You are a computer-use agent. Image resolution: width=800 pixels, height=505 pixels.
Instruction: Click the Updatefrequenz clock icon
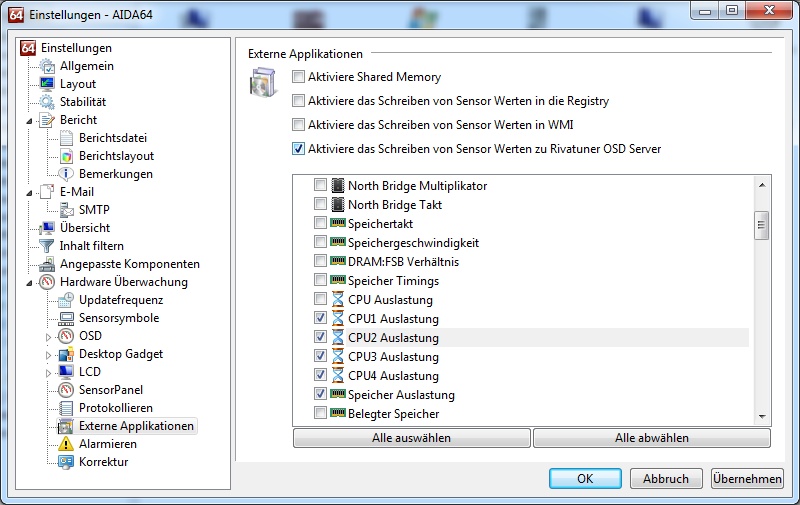point(66,300)
